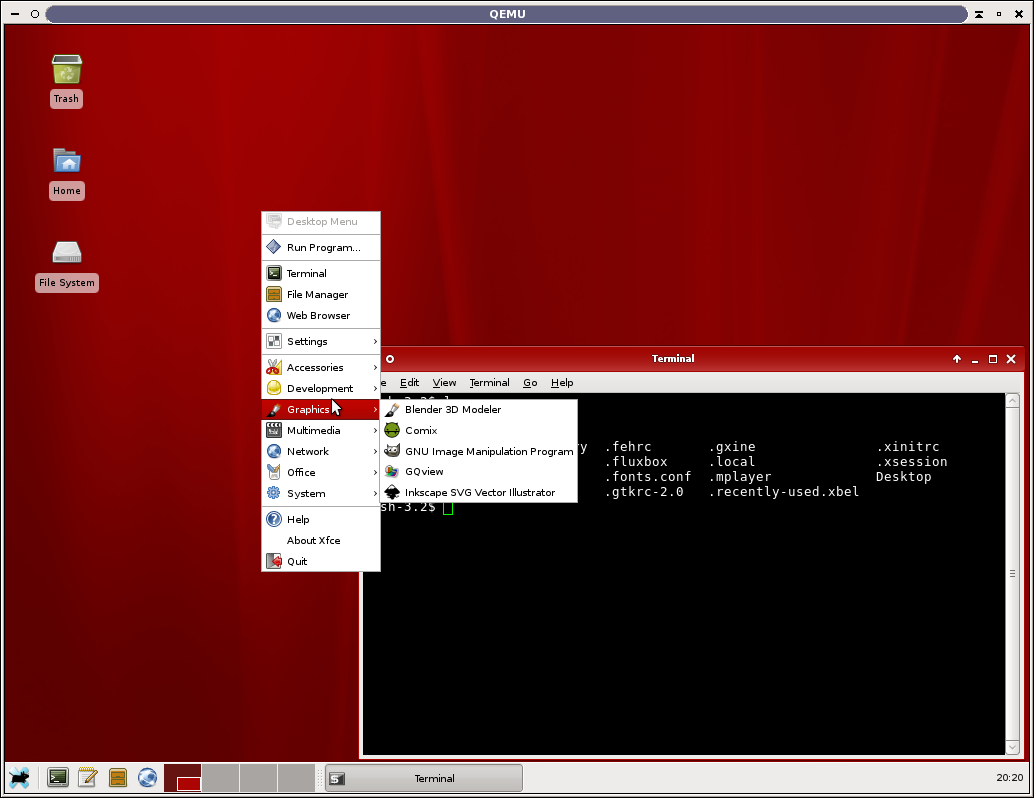Image resolution: width=1034 pixels, height=798 pixels.
Task: Click the Help question mark icon
Action: click(x=274, y=519)
